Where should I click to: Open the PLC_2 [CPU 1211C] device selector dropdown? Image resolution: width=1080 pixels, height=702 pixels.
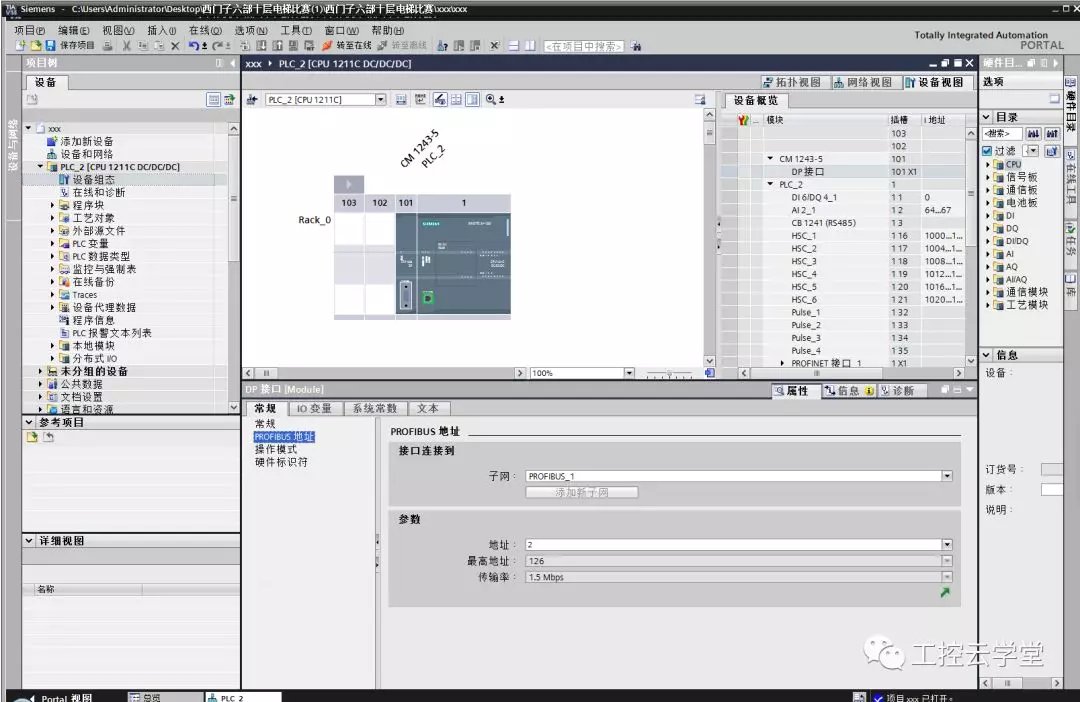pyautogui.click(x=381, y=100)
